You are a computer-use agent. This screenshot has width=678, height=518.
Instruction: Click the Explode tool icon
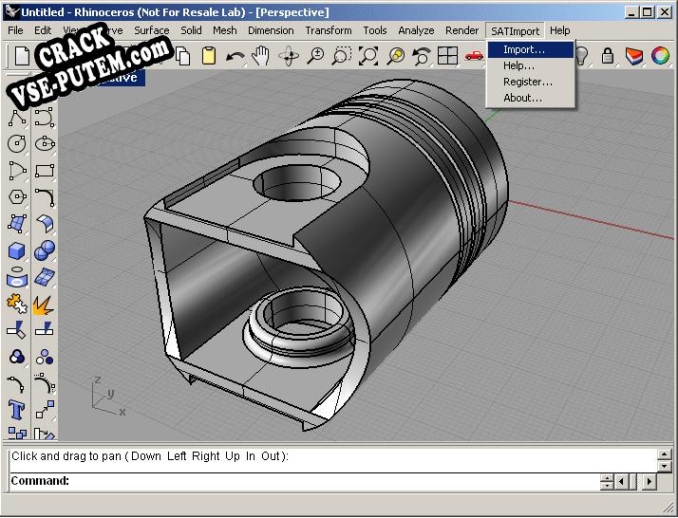pos(44,304)
